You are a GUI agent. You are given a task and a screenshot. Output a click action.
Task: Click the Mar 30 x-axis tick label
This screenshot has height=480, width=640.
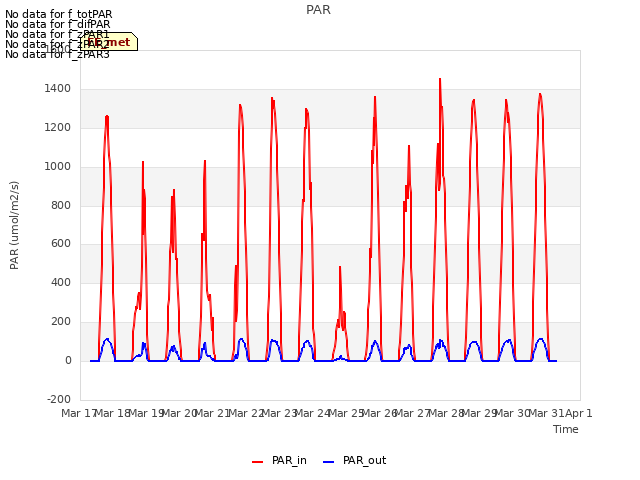[512, 413]
